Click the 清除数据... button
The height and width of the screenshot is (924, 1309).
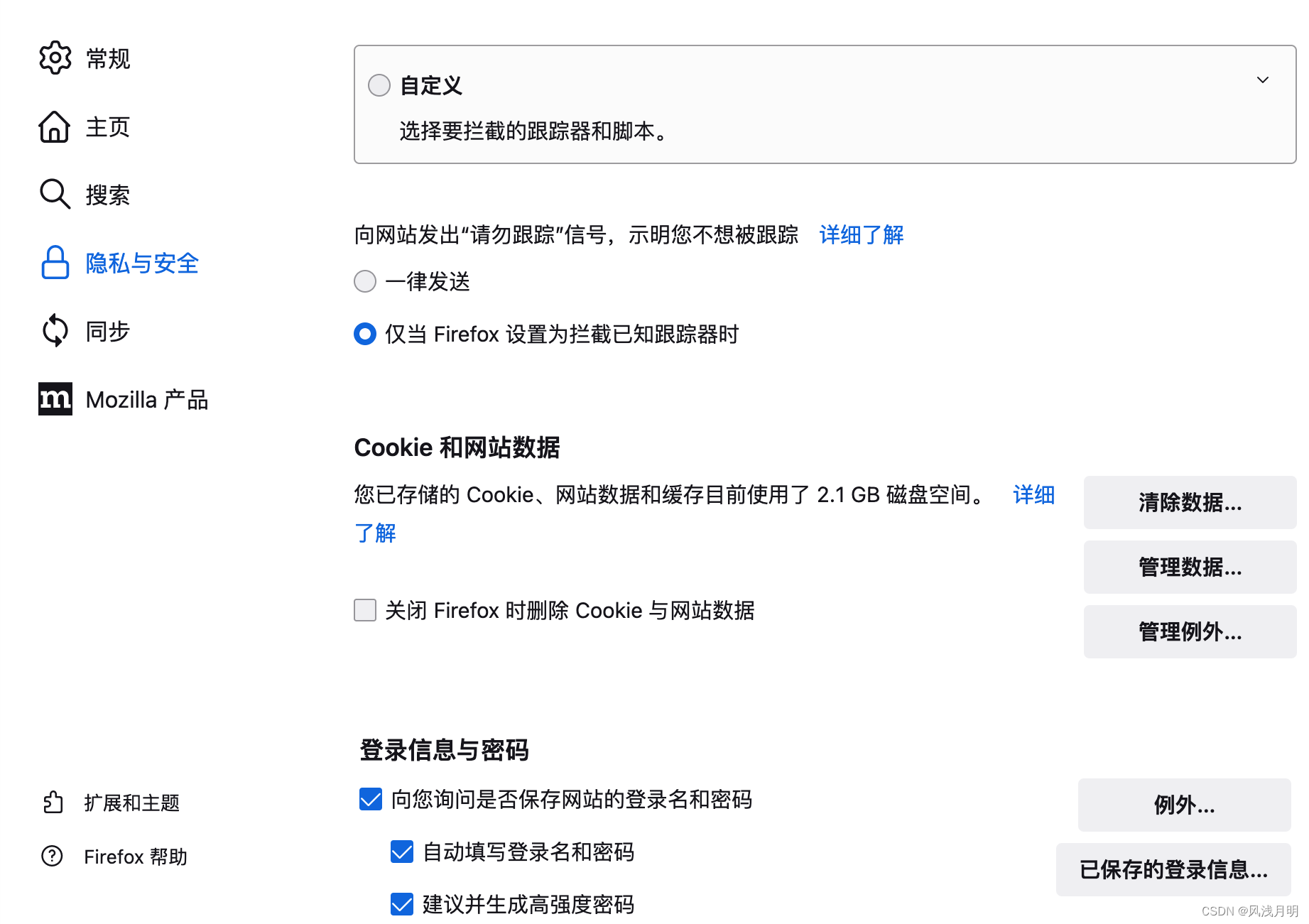1190,502
